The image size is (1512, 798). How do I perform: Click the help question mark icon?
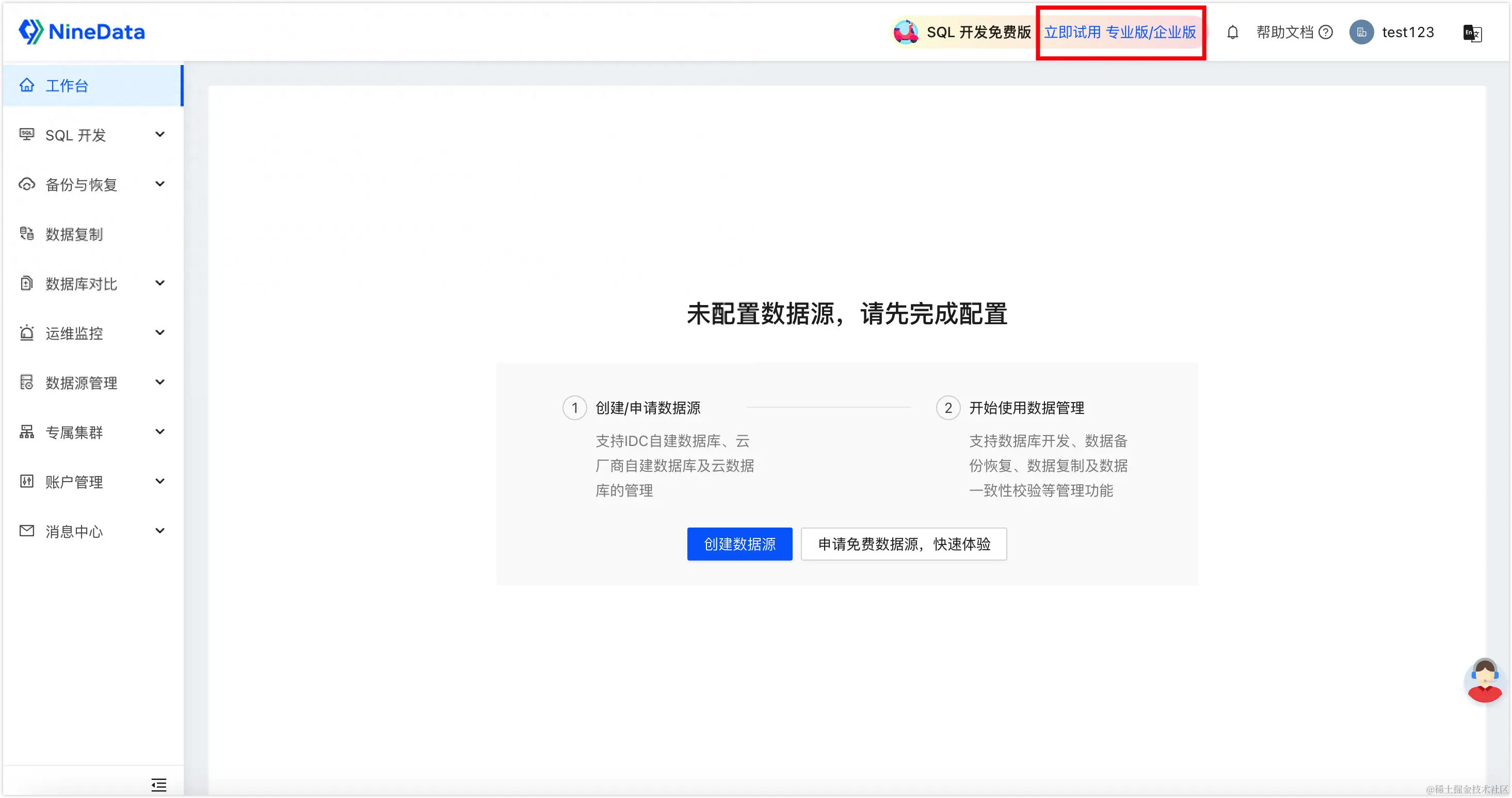[1325, 33]
